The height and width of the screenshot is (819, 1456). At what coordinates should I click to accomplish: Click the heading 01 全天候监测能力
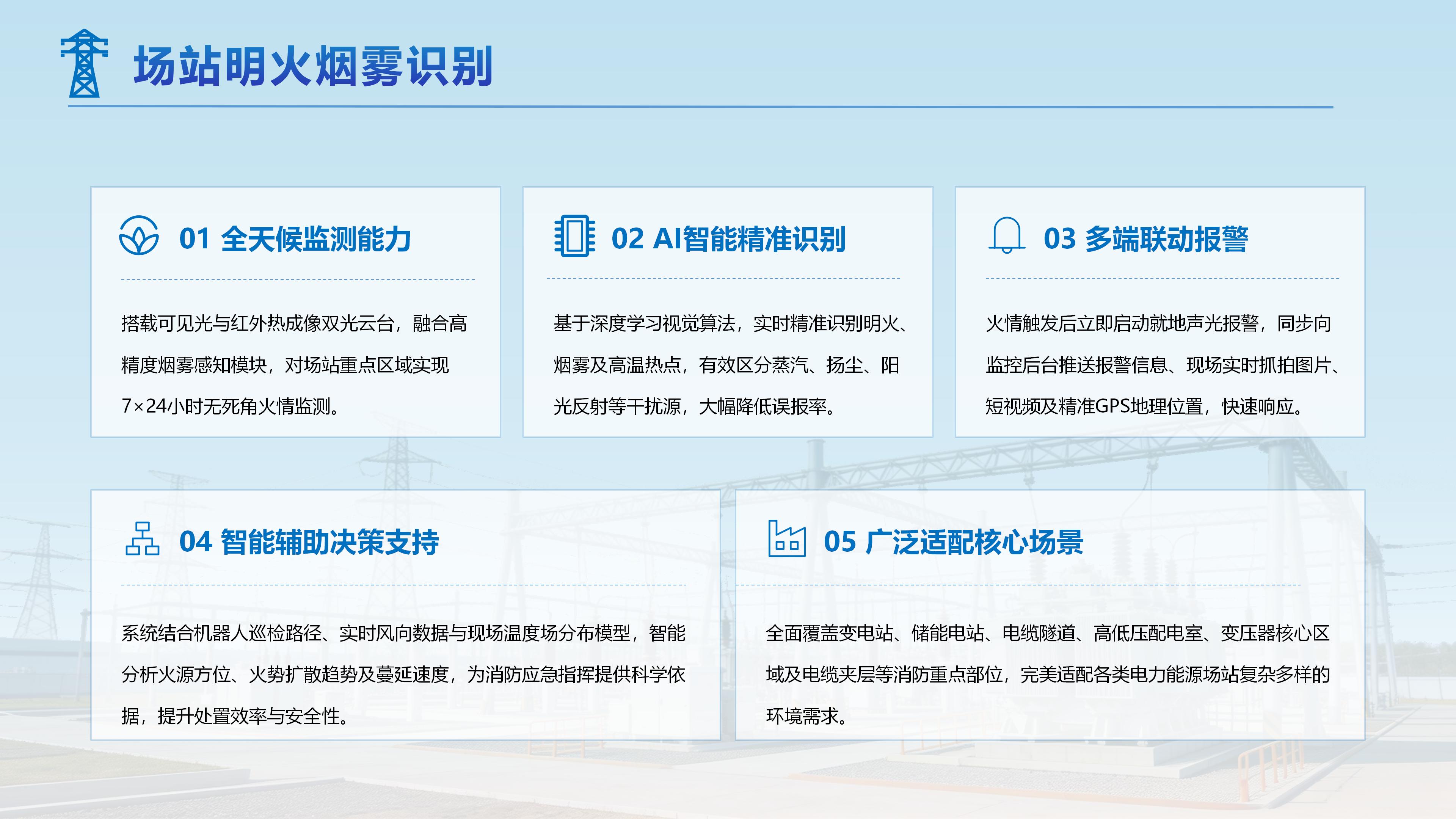point(295,238)
